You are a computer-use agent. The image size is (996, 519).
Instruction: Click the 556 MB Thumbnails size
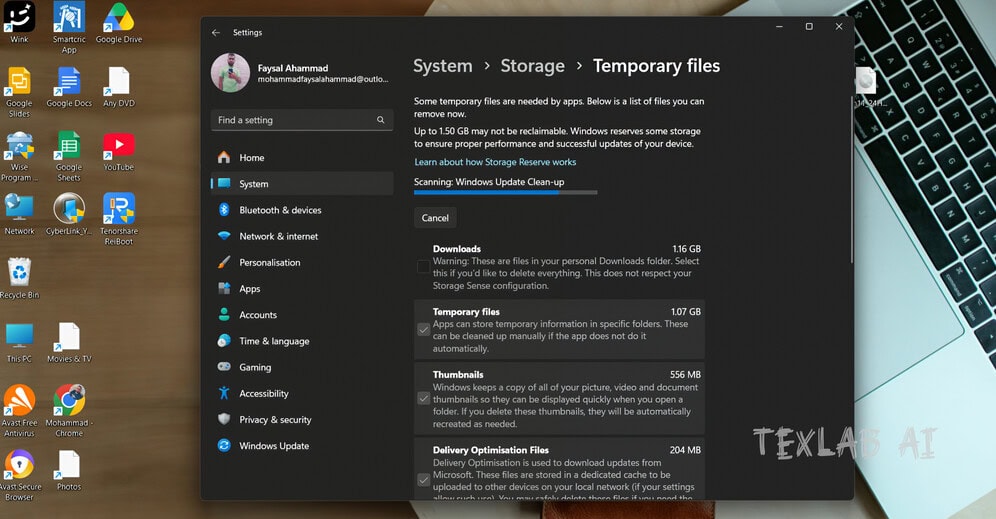coord(685,375)
